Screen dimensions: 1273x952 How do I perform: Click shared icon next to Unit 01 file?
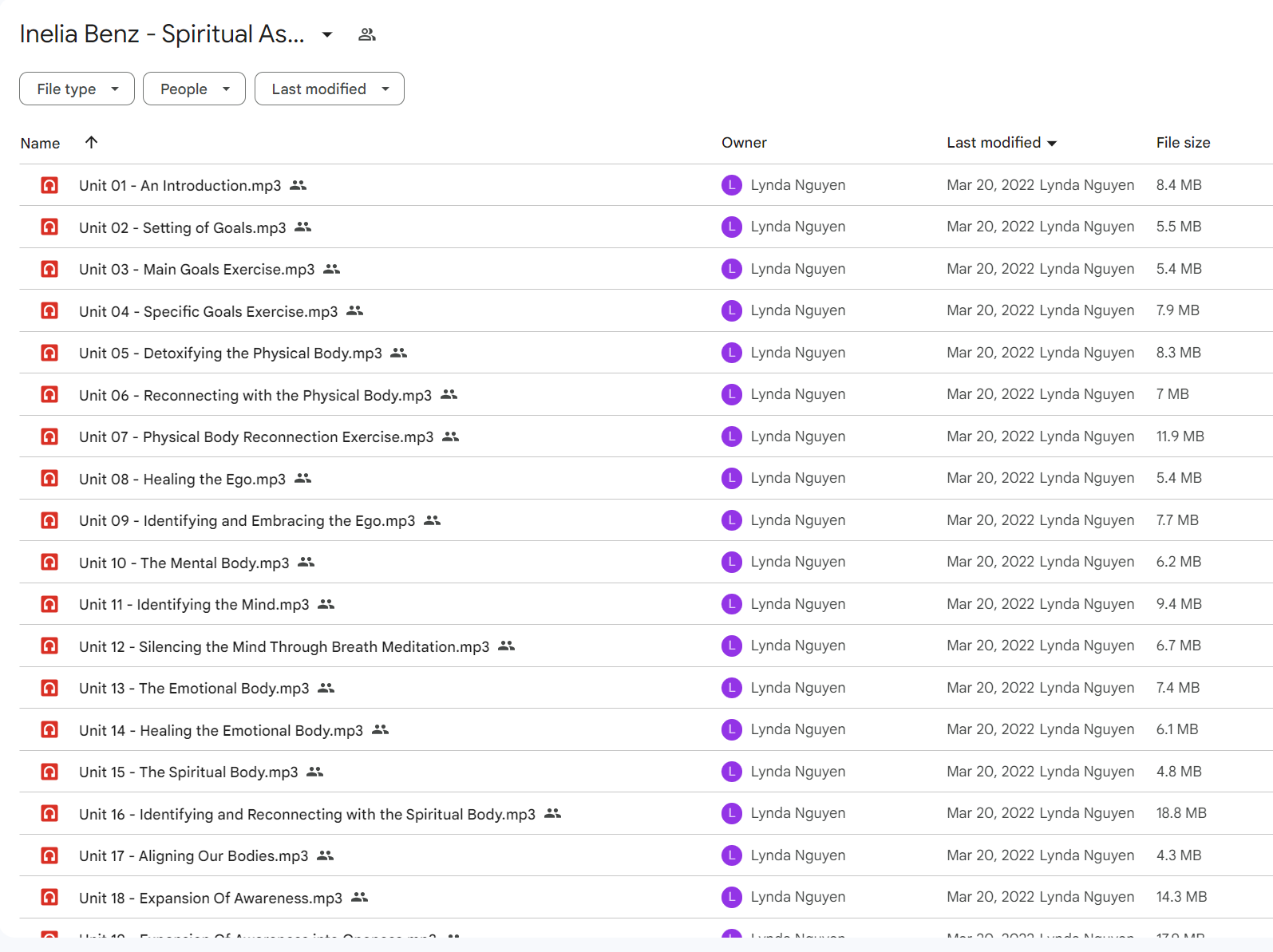click(x=298, y=185)
